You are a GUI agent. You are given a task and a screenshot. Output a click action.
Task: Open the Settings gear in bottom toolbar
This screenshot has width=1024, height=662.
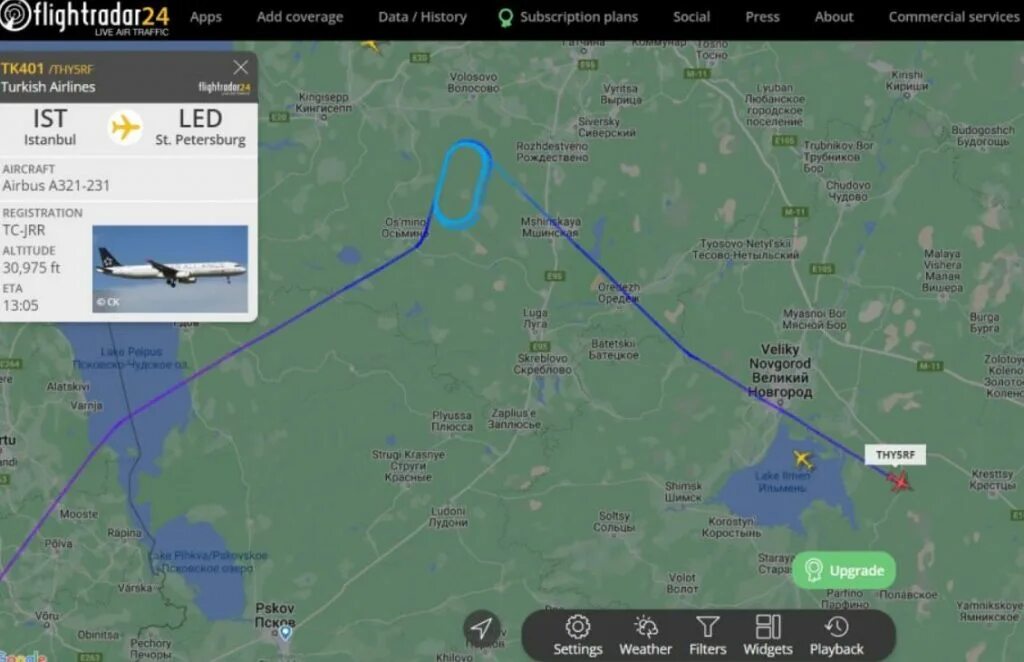577,635
